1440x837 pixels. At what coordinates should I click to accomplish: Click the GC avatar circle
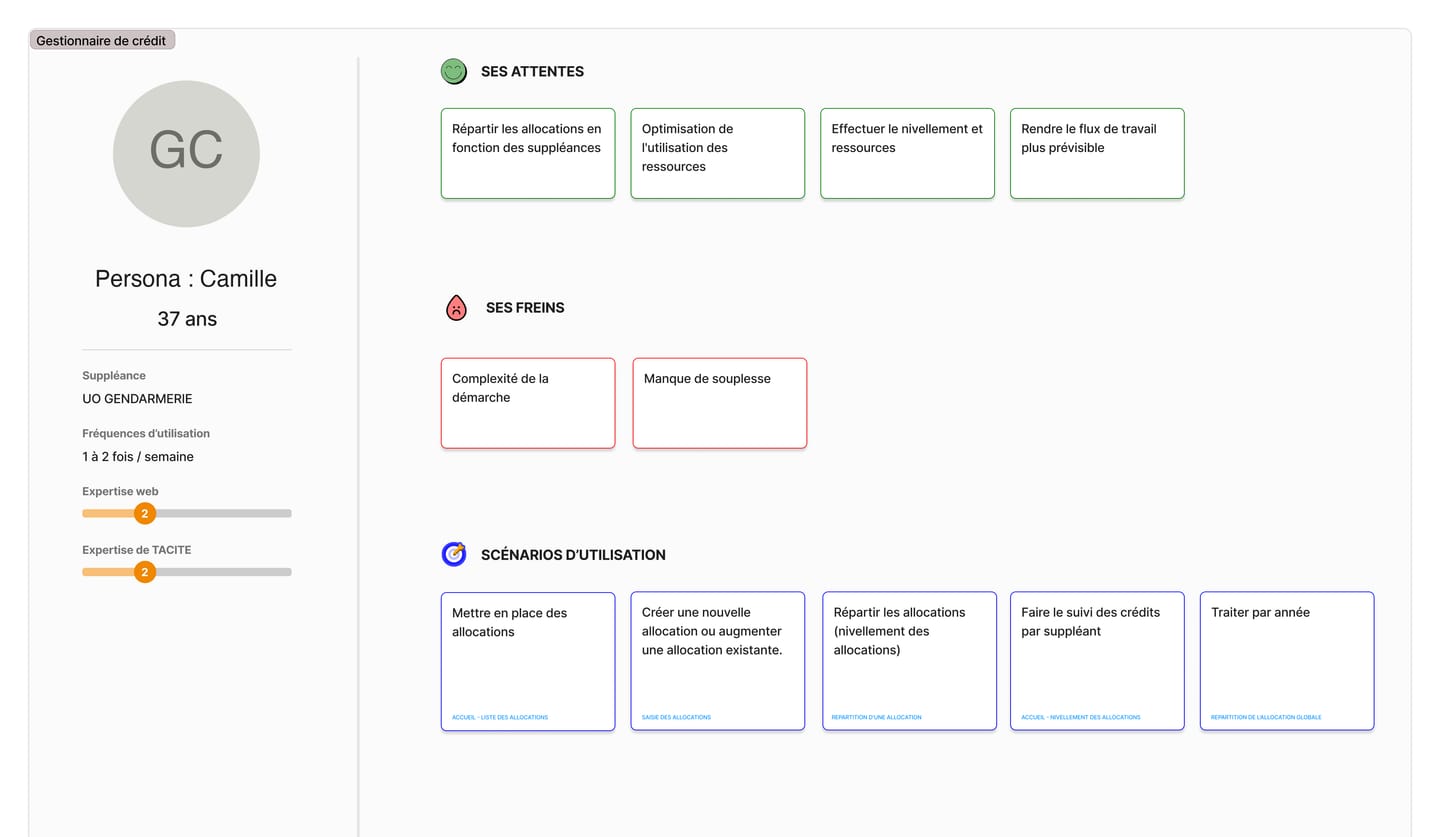coord(186,154)
